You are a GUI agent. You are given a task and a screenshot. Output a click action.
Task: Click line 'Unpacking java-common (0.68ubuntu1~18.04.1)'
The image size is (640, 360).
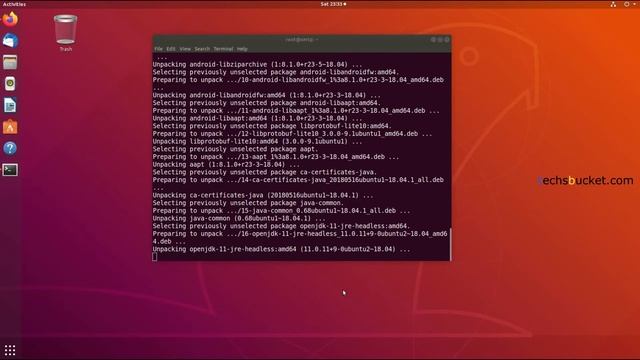[x=239, y=218]
